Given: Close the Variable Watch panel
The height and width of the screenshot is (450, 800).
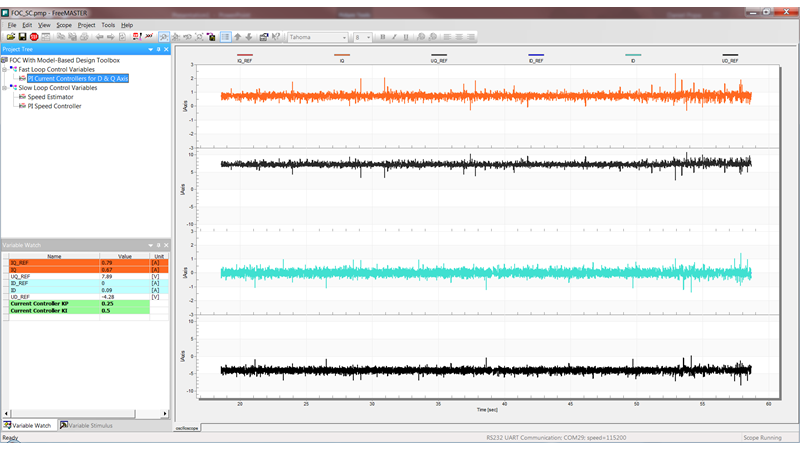Looking at the screenshot, I should [166, 245].
